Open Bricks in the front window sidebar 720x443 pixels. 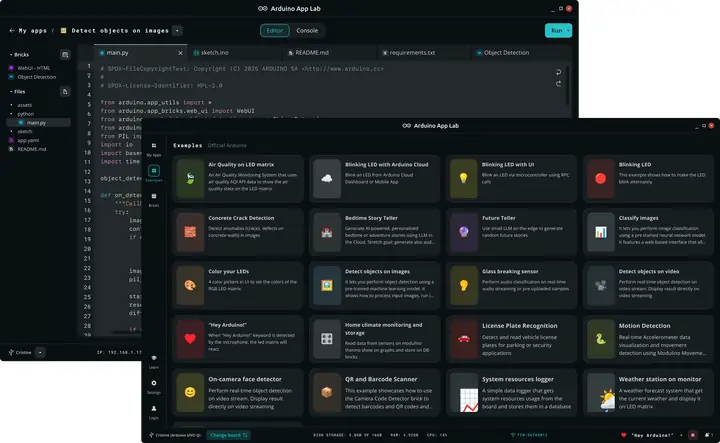154,199
